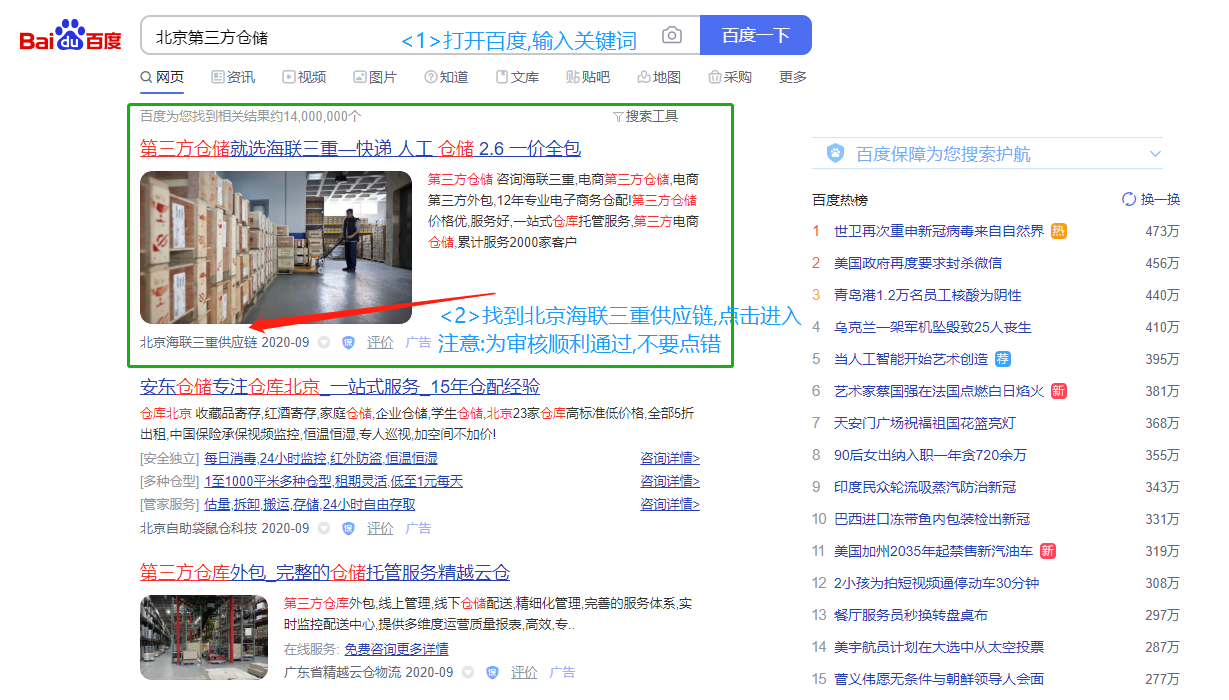Open hot item 2小孩为拍短视频逼停动车30分钟
The image size is (1229, 700).
(937, 583)
